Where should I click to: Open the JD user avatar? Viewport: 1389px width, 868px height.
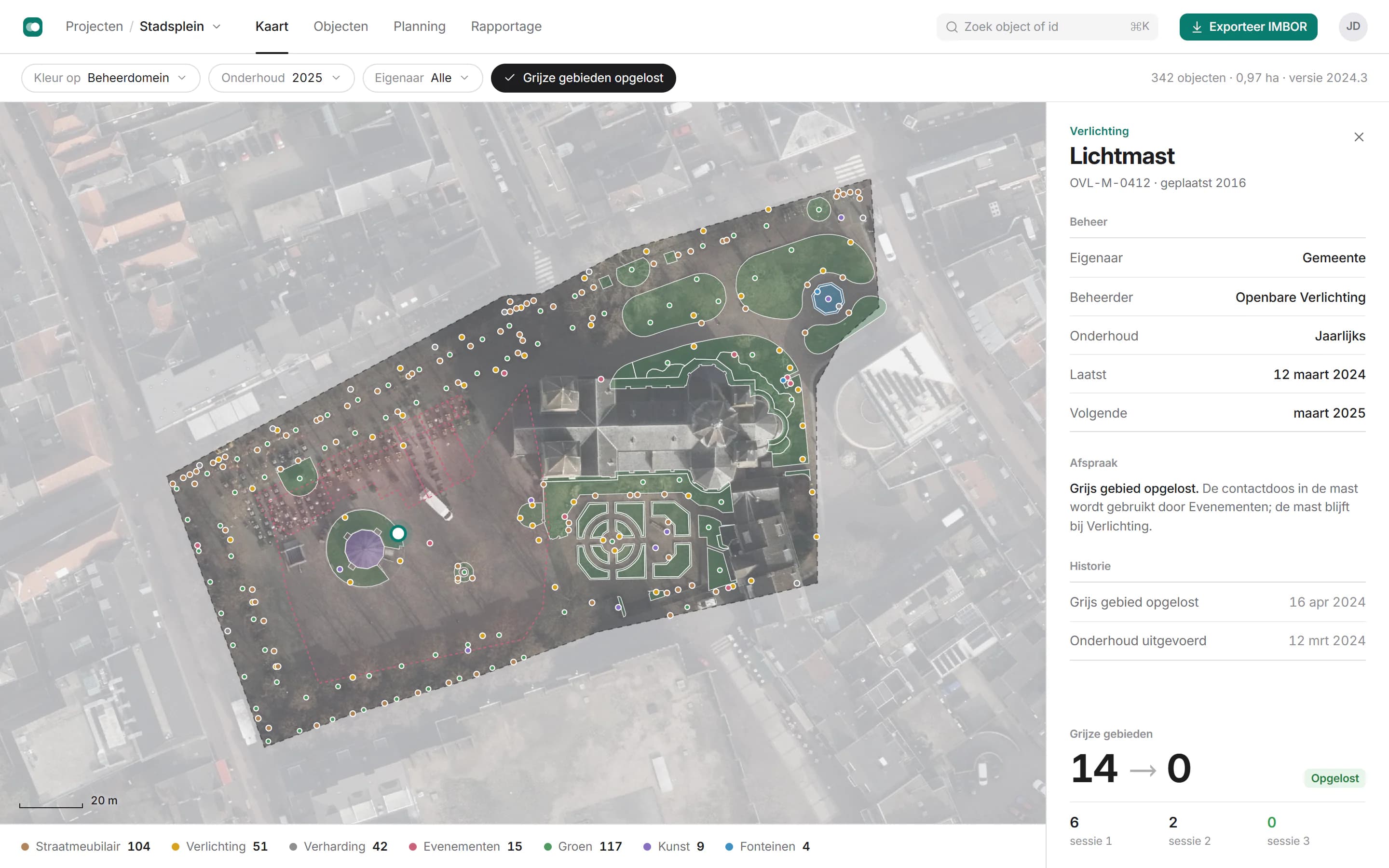tap(1353, 27)
